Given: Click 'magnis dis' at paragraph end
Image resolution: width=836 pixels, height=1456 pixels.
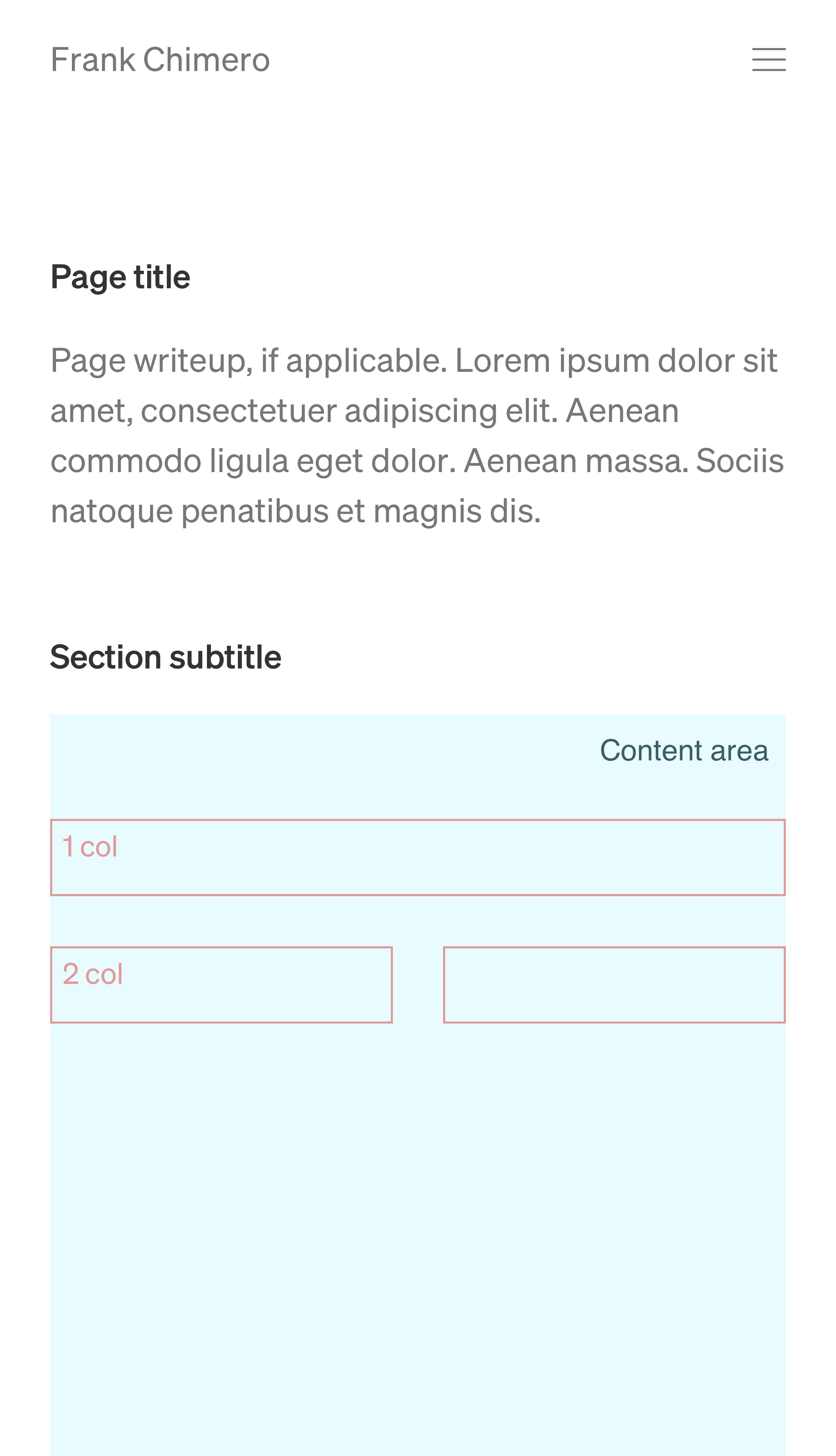Looking at the screenshot, I should [457, 512].
